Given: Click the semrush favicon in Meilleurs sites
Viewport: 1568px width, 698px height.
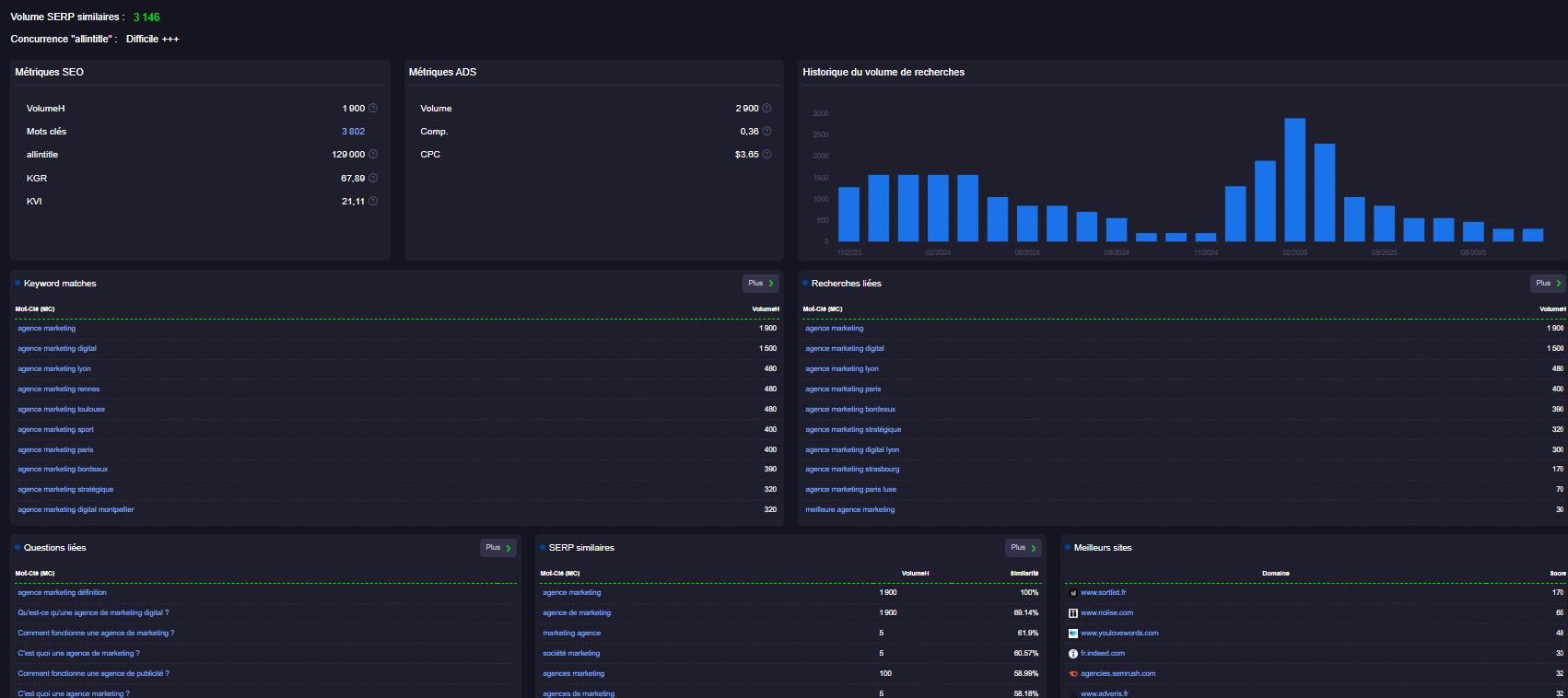Looking at the screenshot, I should tap(1072, 674).
